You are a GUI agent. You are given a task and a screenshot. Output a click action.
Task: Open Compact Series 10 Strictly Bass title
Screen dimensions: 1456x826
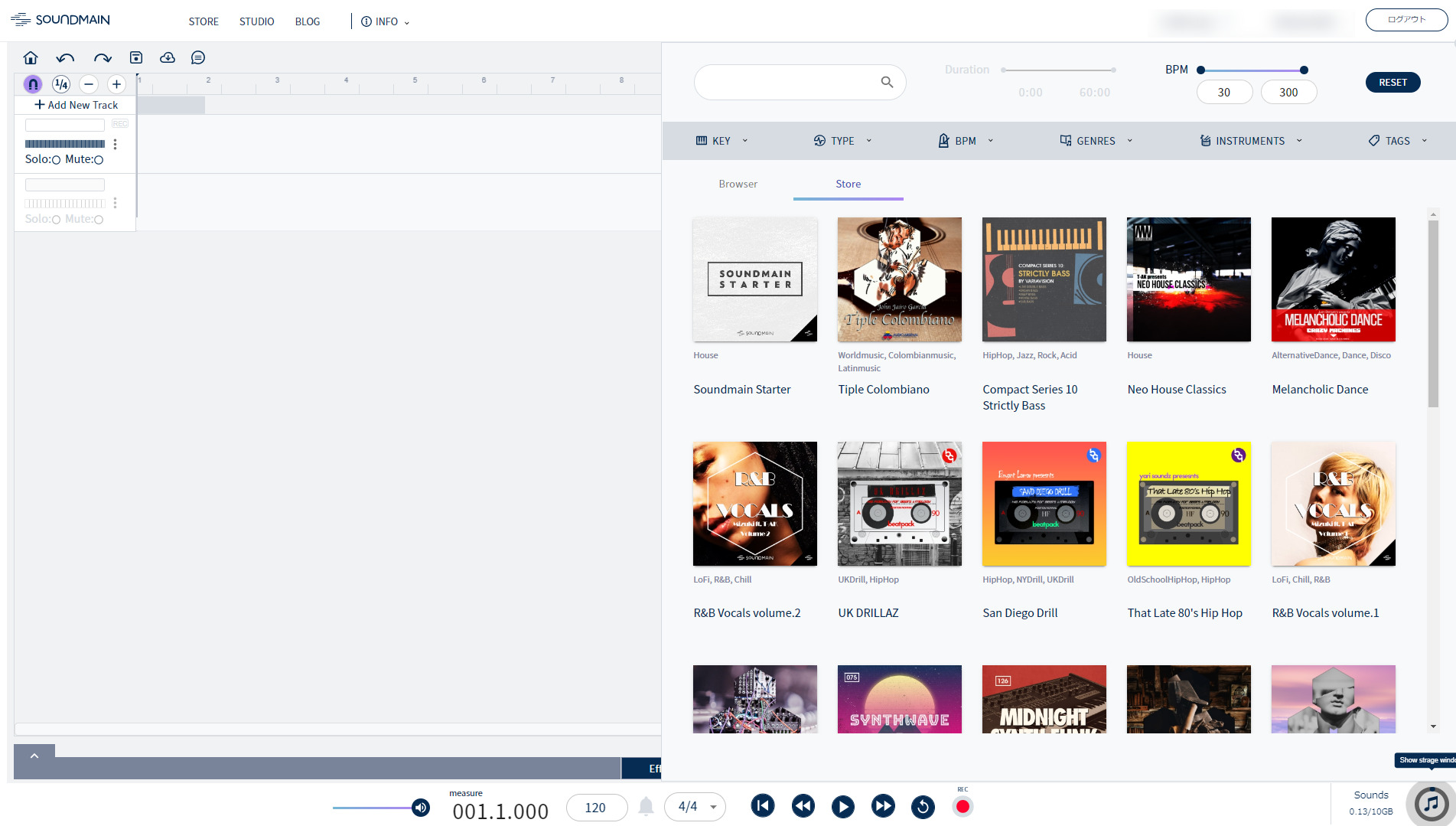coord(1030,397)
